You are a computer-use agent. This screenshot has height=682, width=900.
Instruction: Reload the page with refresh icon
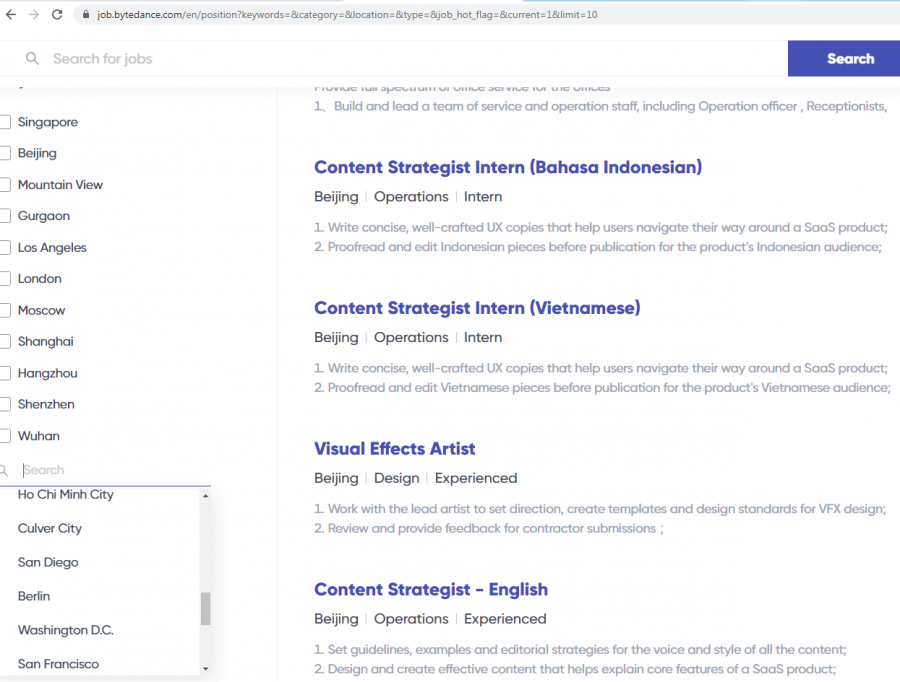[x=57, y=15]
